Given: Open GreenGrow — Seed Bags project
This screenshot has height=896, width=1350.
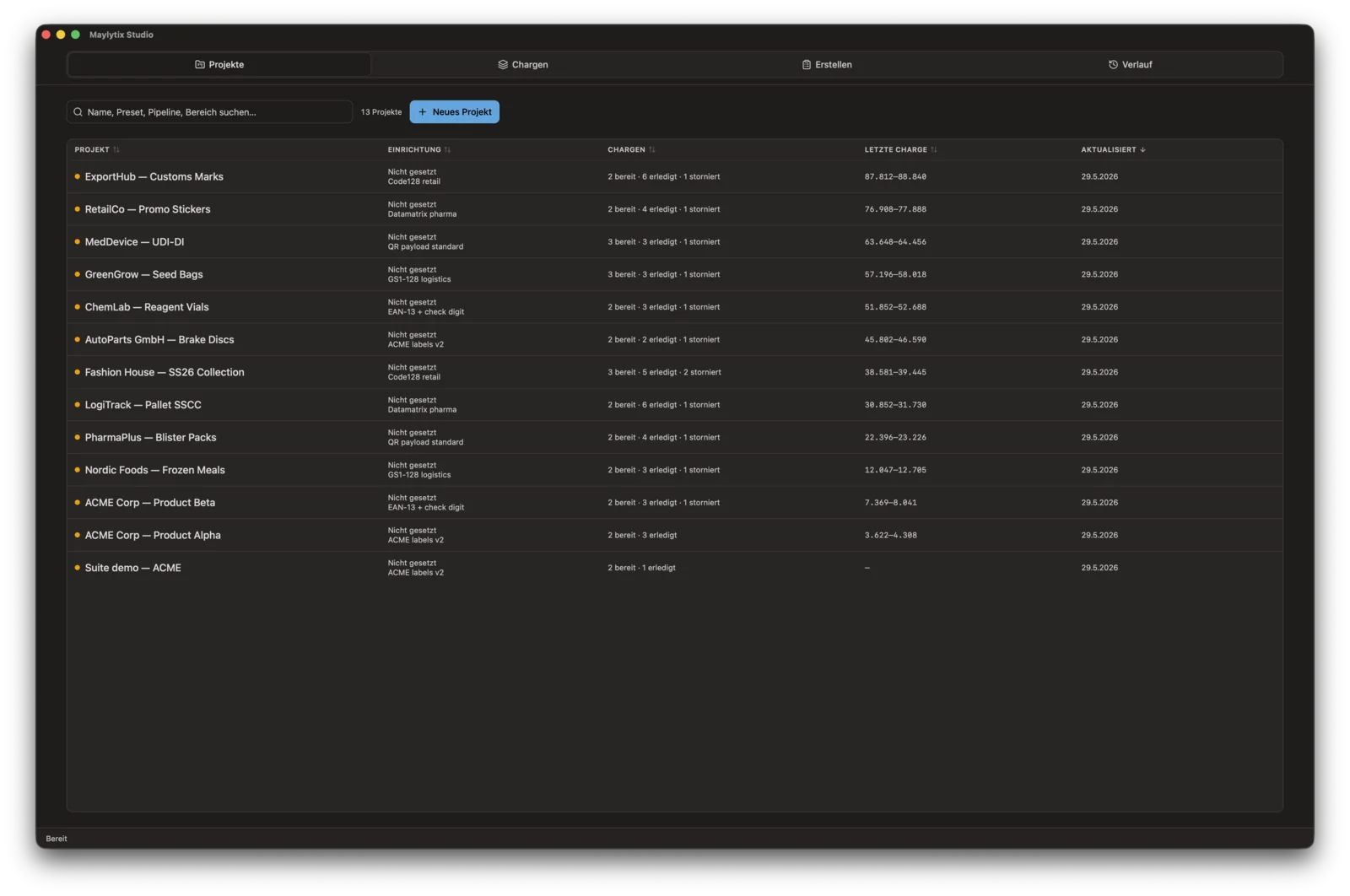Looking at the screenshot, I should (675, 274).
